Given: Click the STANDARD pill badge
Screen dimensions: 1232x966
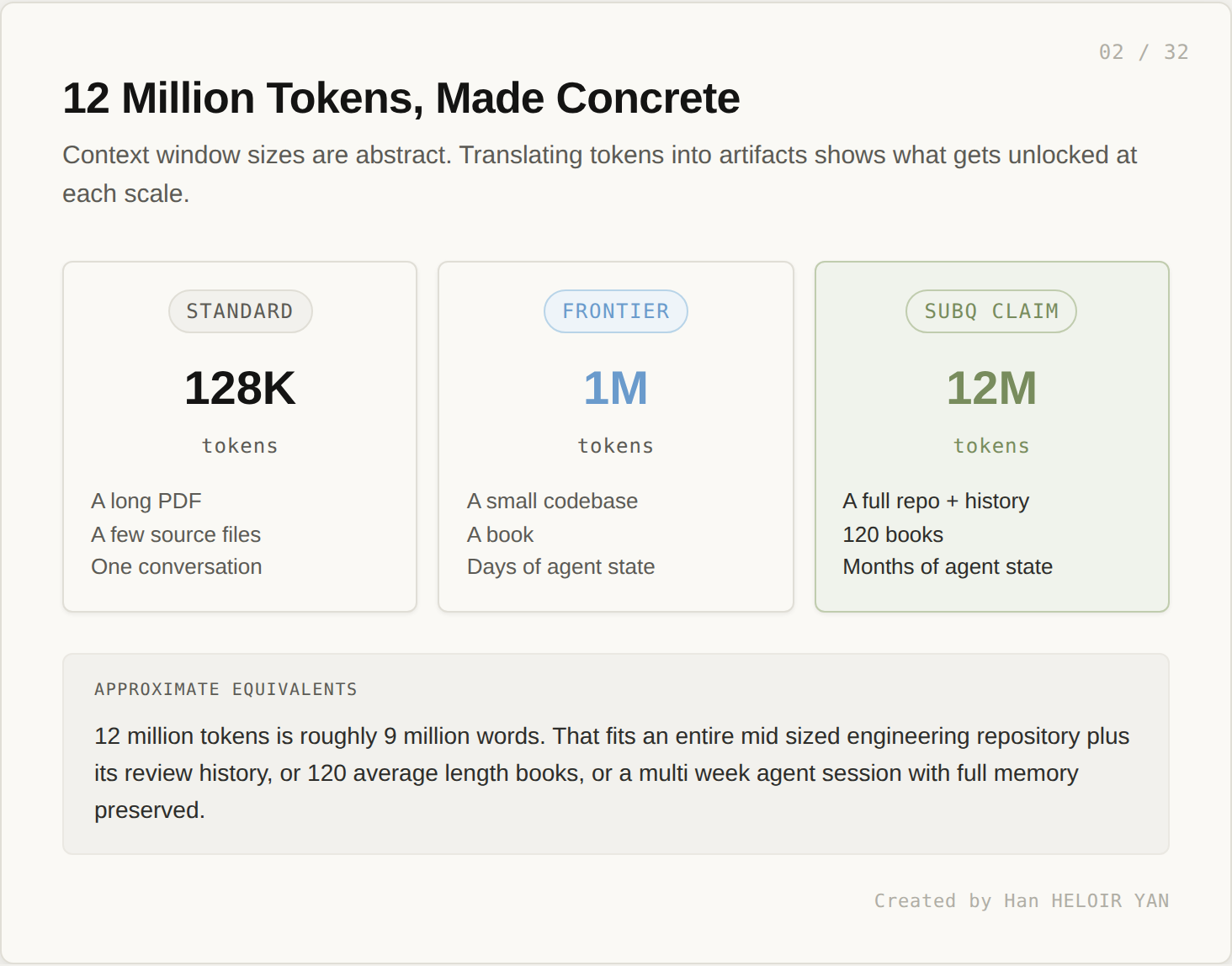Looking at the screenshot, I should (240, 311).
